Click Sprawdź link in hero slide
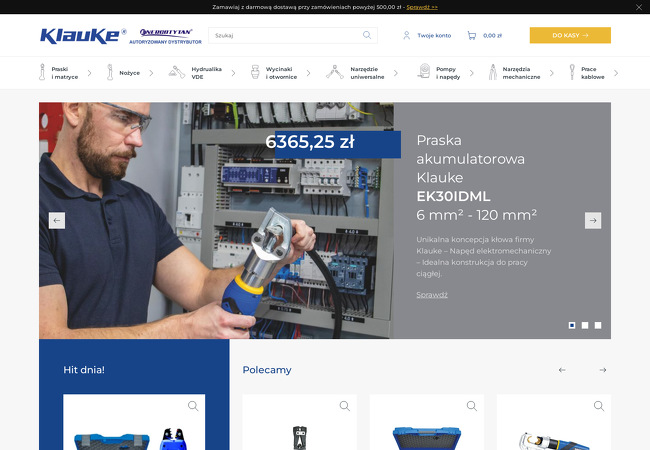650x450 pixels. tap(432, 295)
